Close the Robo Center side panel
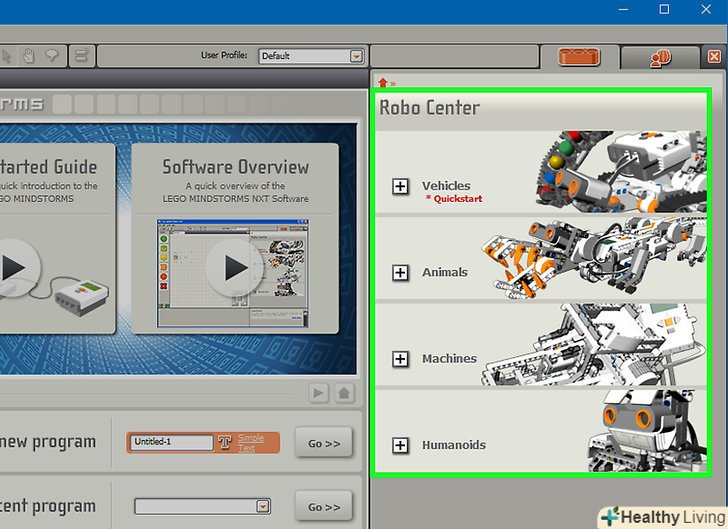Viewport: 728px width, 529px height. pos(713,58)
